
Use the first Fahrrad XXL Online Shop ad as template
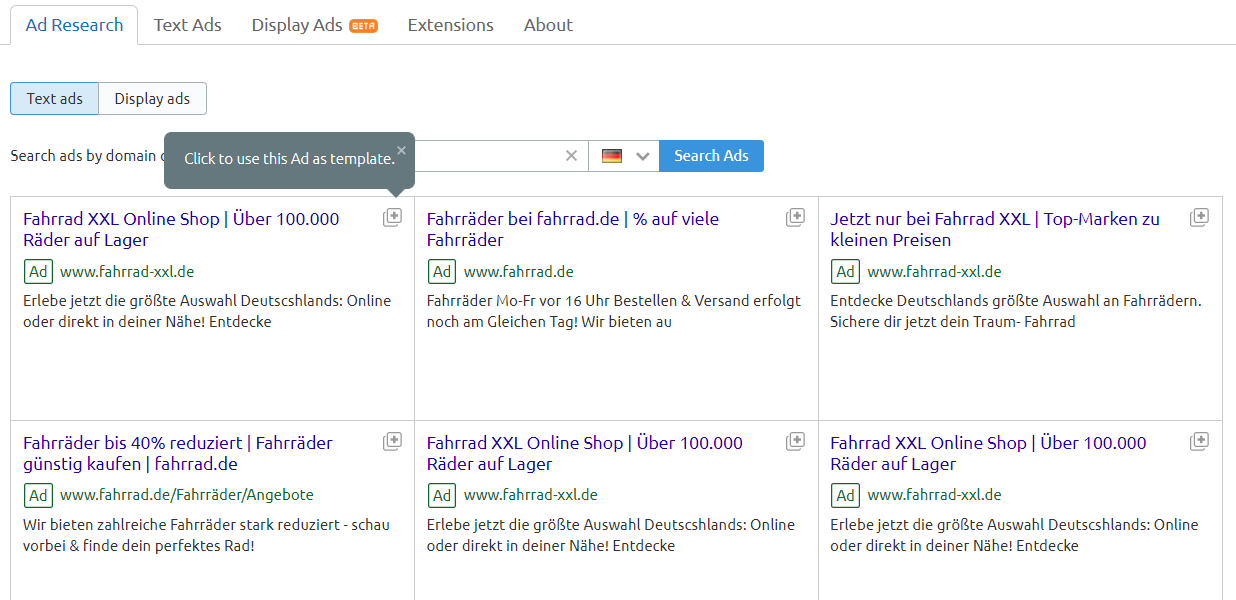click(392, 217)
